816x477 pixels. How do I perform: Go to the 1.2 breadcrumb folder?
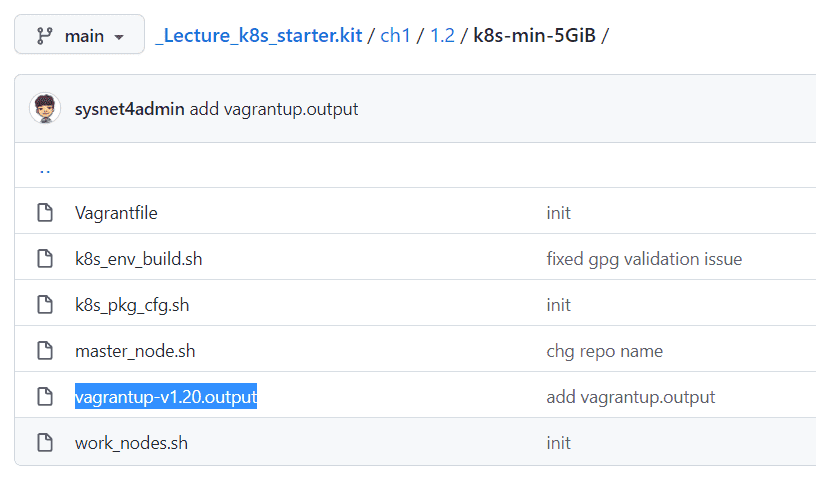pos(442,35)
